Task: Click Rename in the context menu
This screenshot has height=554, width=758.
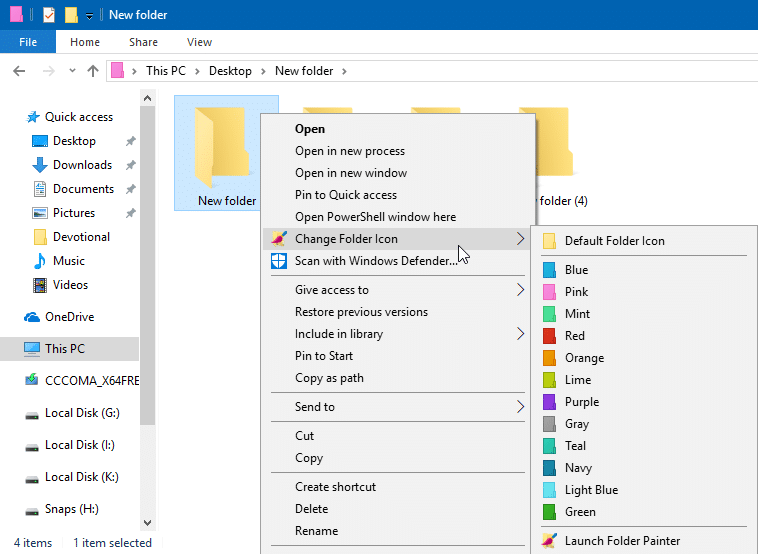Action: tap(397, 531)
